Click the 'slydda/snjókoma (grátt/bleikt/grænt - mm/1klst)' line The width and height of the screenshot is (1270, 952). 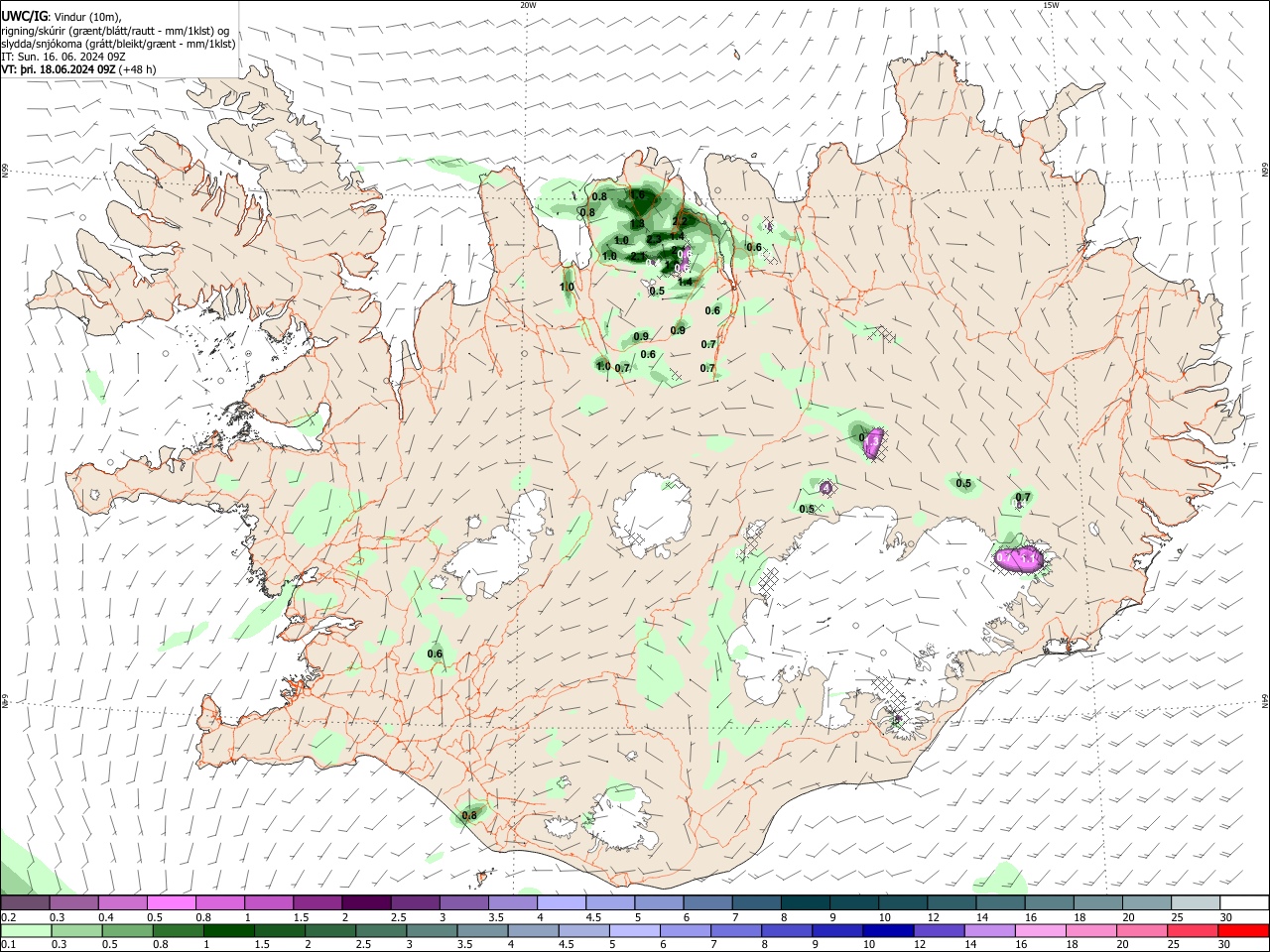118,44
